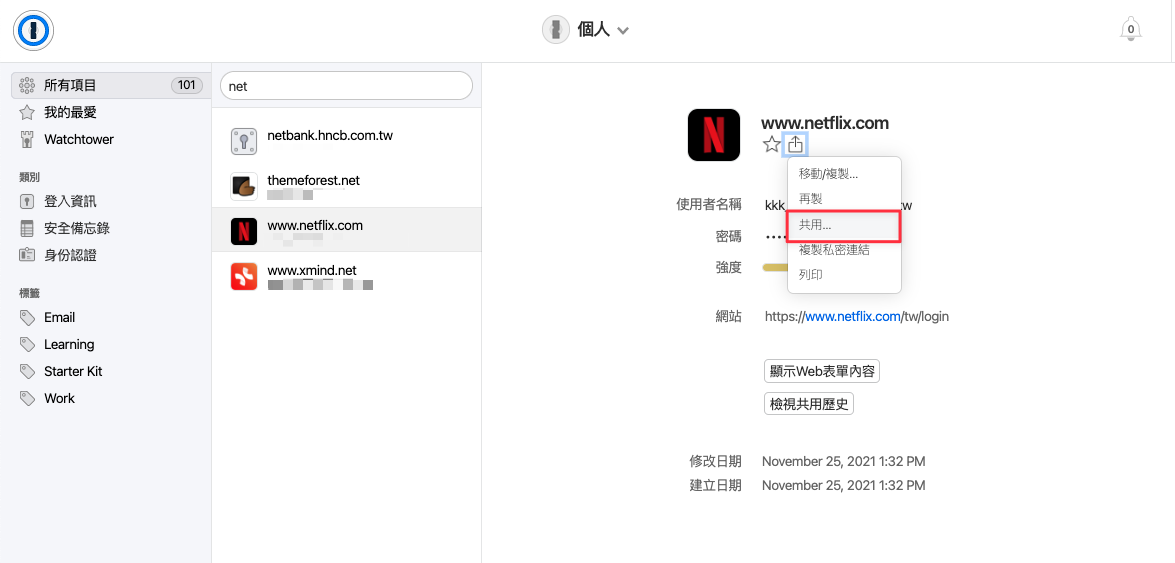Open the www.netflix.com website link
Viewport: 1175px width, 563px height.
853,316
